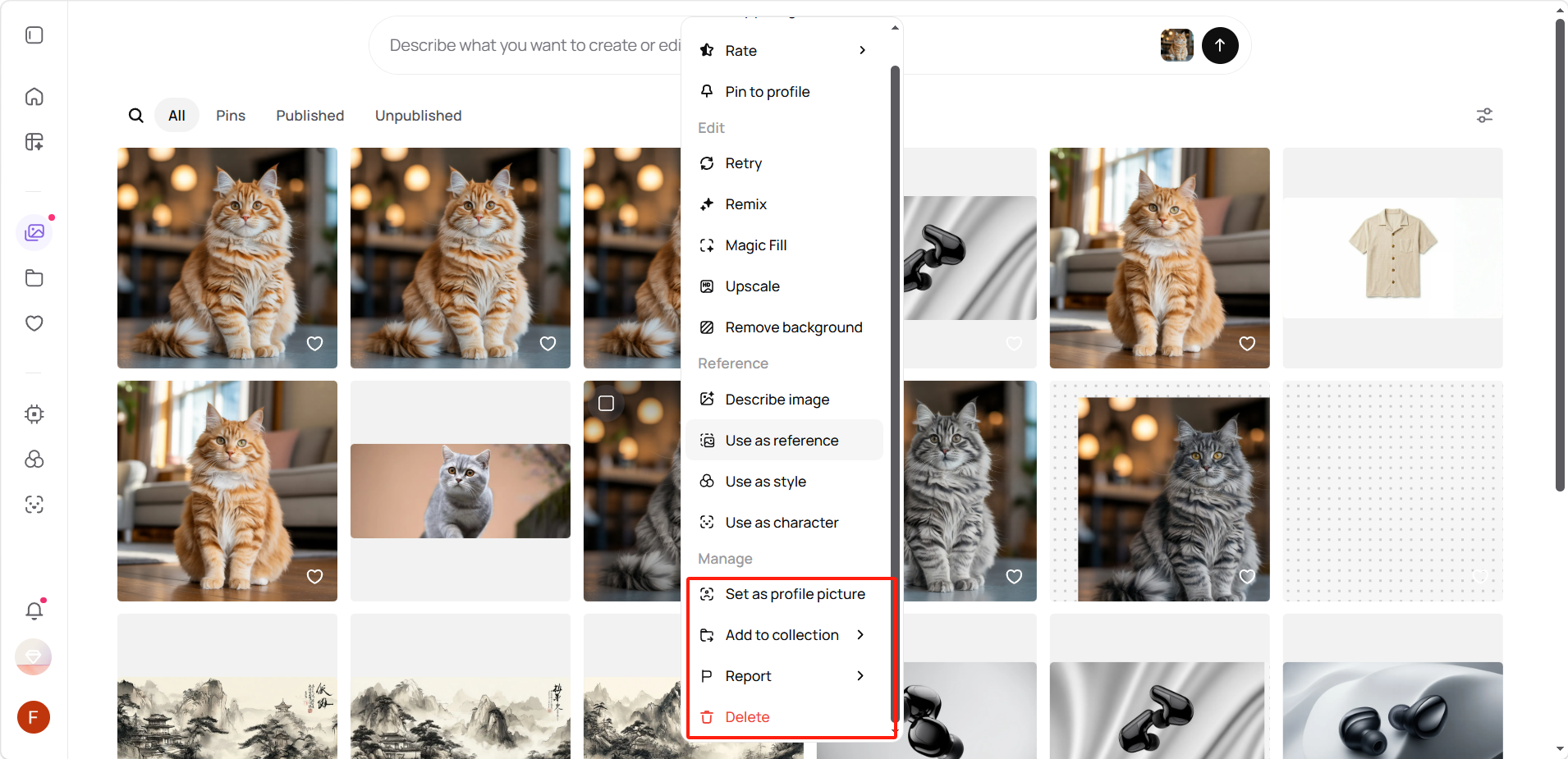The image size is (1568, 759).
Task: Click the cat reference thumbnail in the prompt bar
Action: [1176, 45]
